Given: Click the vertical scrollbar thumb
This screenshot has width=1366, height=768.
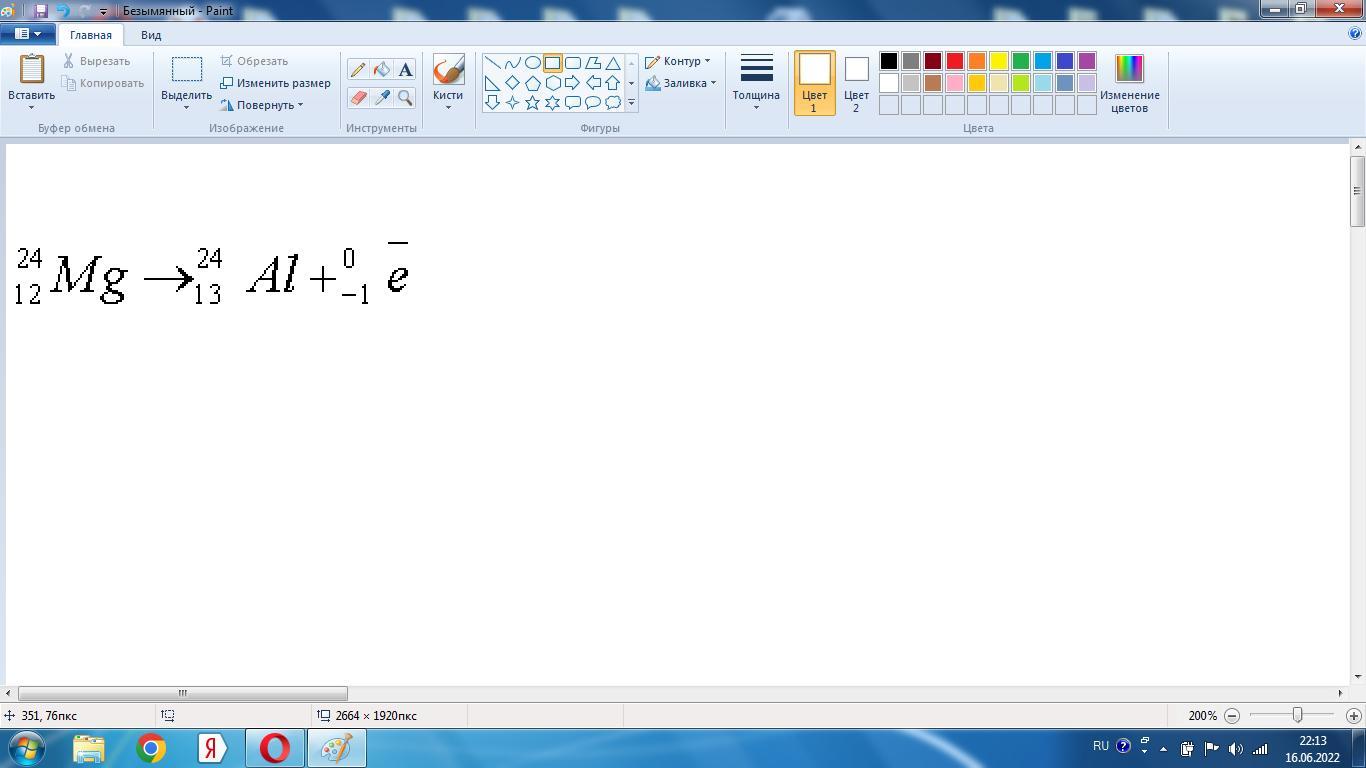Looking at the screenshot, I should [1357, 191].
